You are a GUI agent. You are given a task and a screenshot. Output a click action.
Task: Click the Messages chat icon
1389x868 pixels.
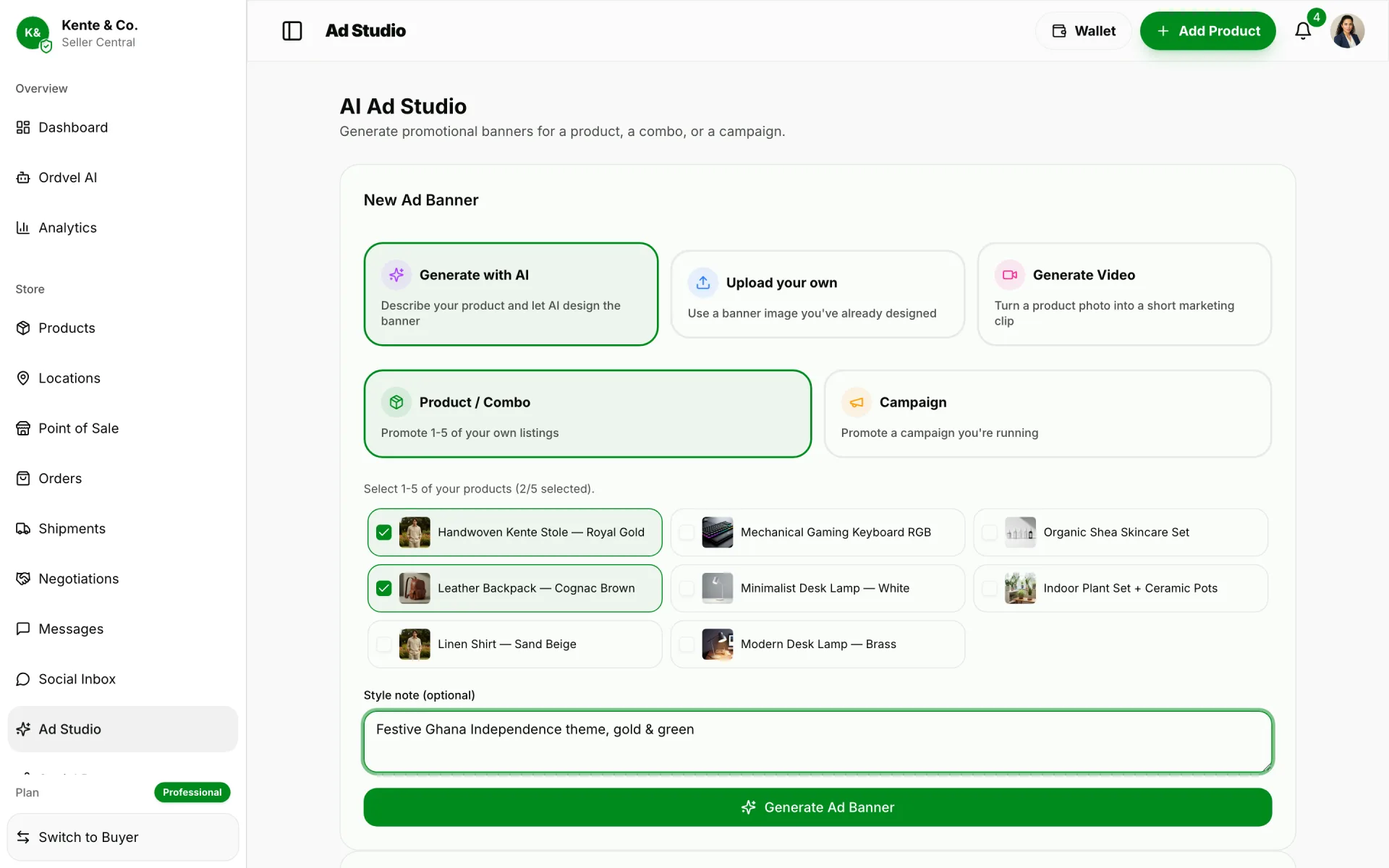(x=23, y=629)
